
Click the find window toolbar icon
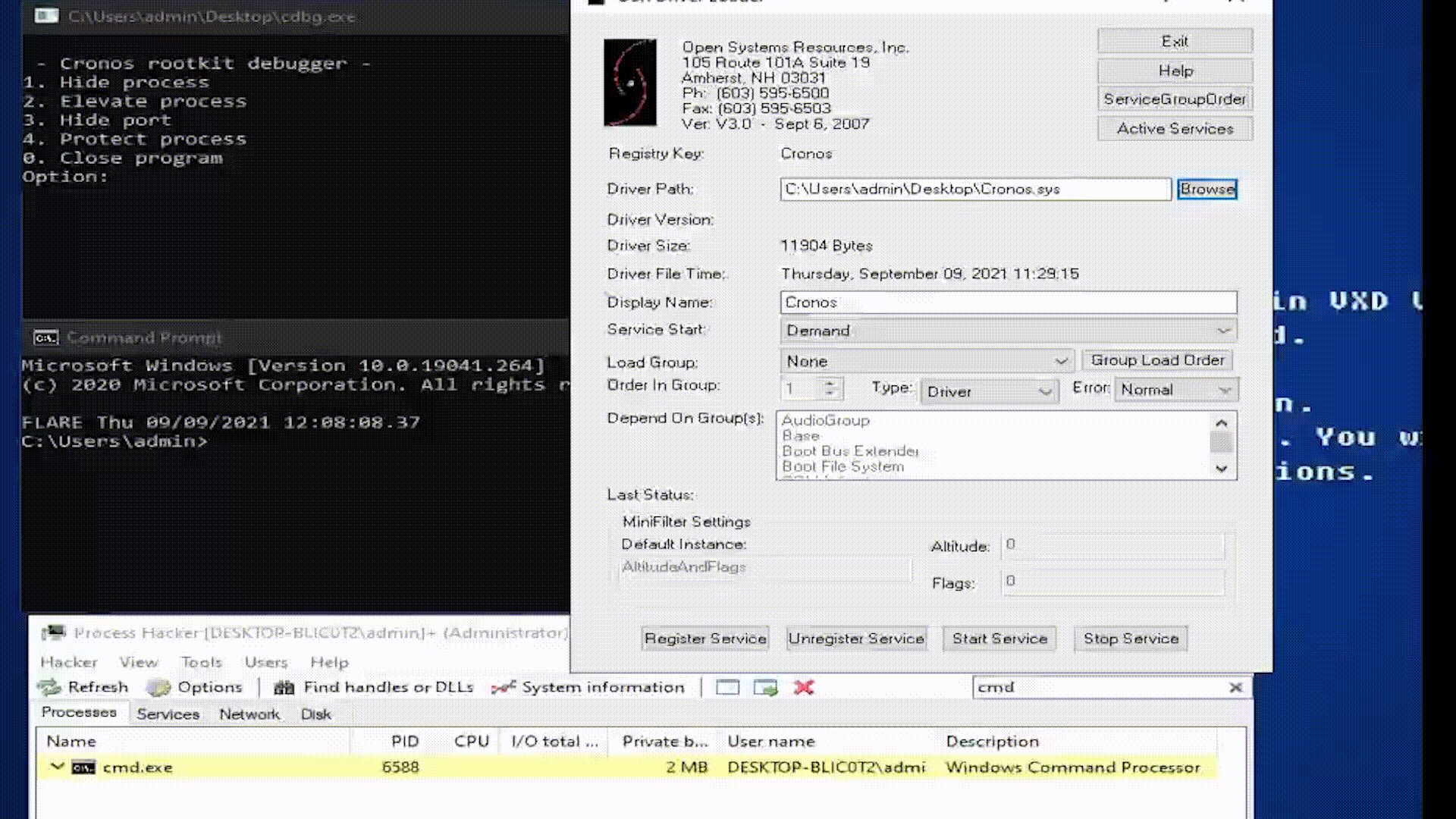[727, 688]
